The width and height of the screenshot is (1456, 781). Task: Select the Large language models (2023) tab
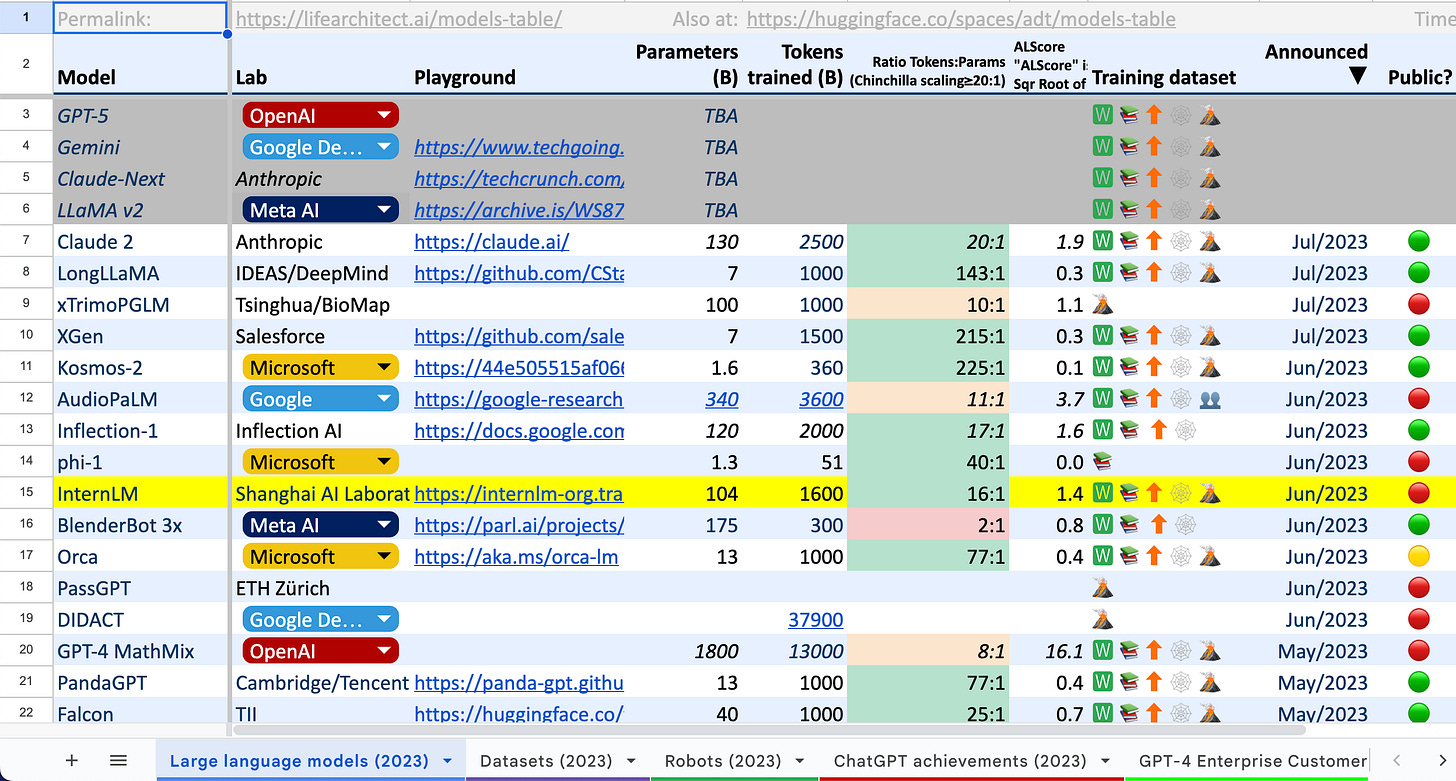point(310,761)
